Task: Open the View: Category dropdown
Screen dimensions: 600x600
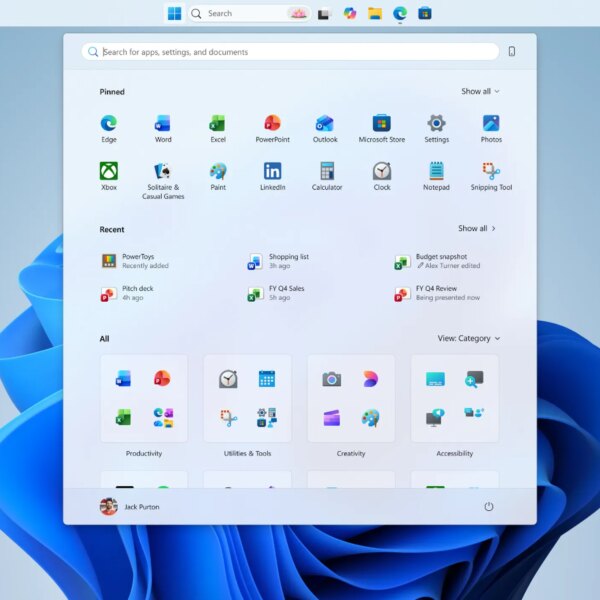Action: [469, 338]
